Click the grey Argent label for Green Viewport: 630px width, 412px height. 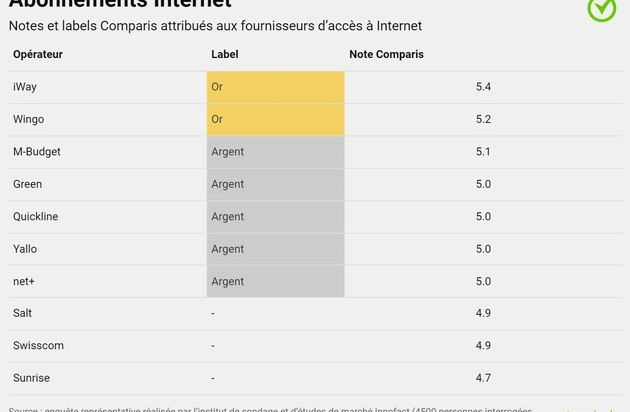tap(228, 184)
